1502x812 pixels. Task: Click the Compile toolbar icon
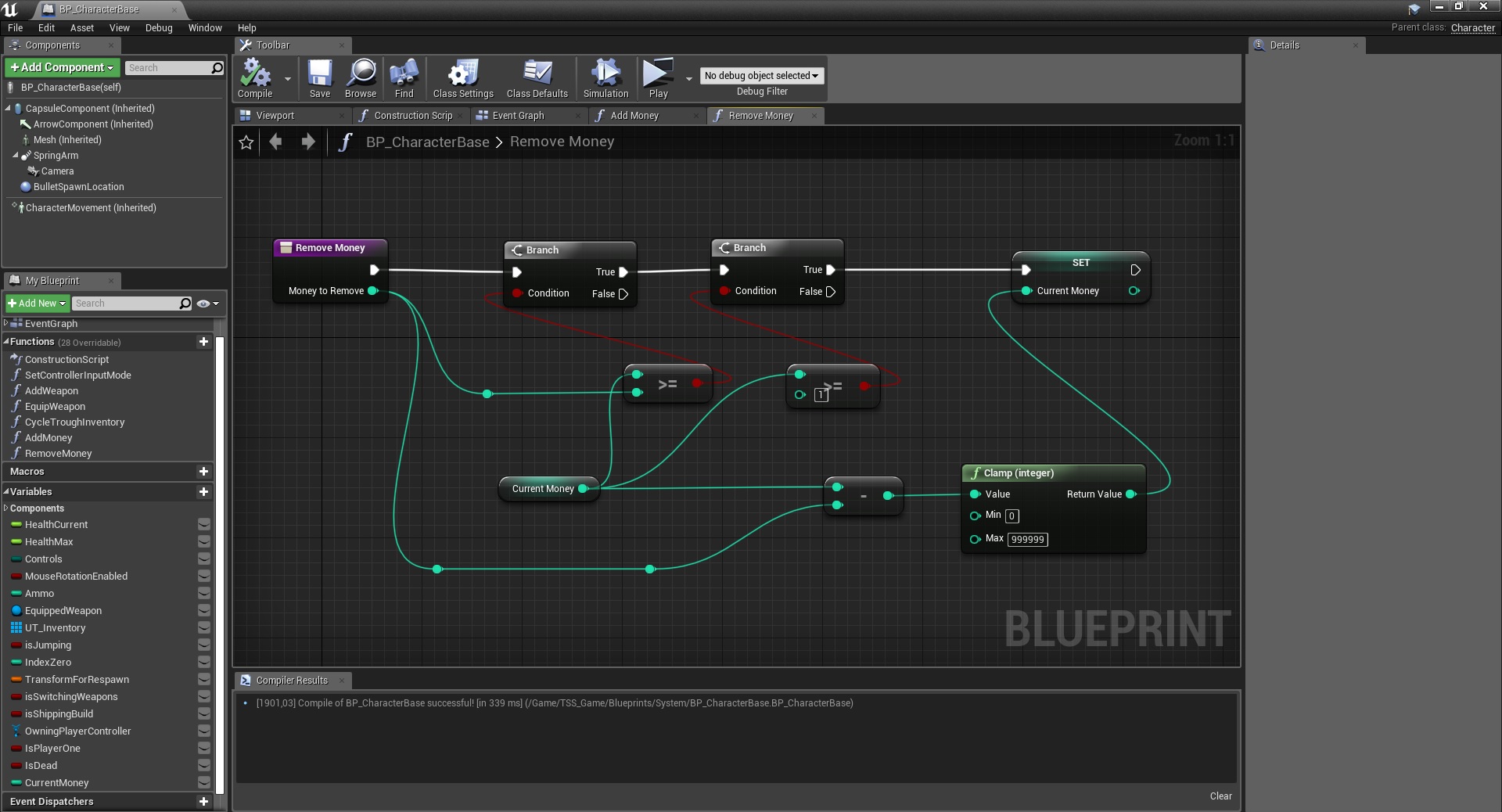pyautogui.click(x=255, y=77)
